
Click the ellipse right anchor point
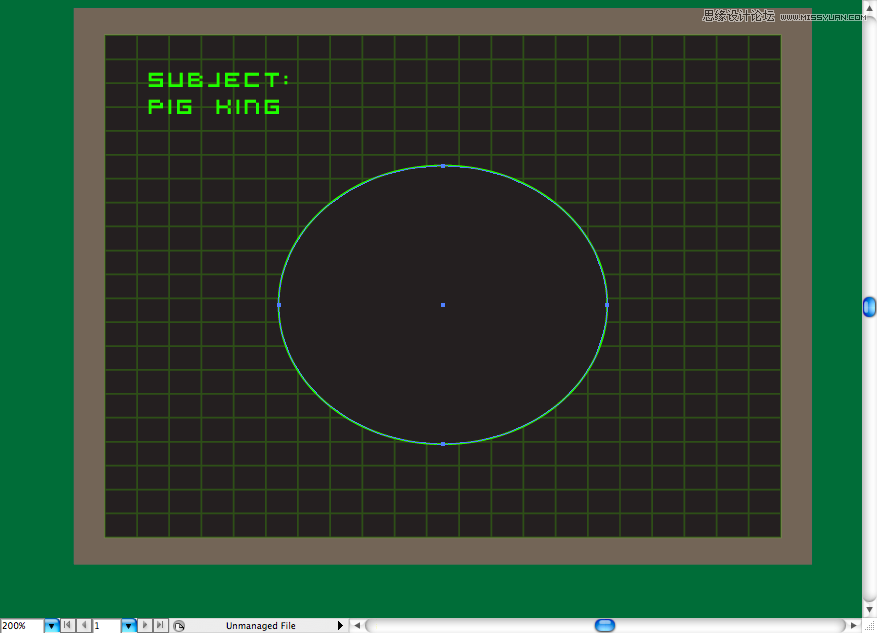(x=607, y=305)
